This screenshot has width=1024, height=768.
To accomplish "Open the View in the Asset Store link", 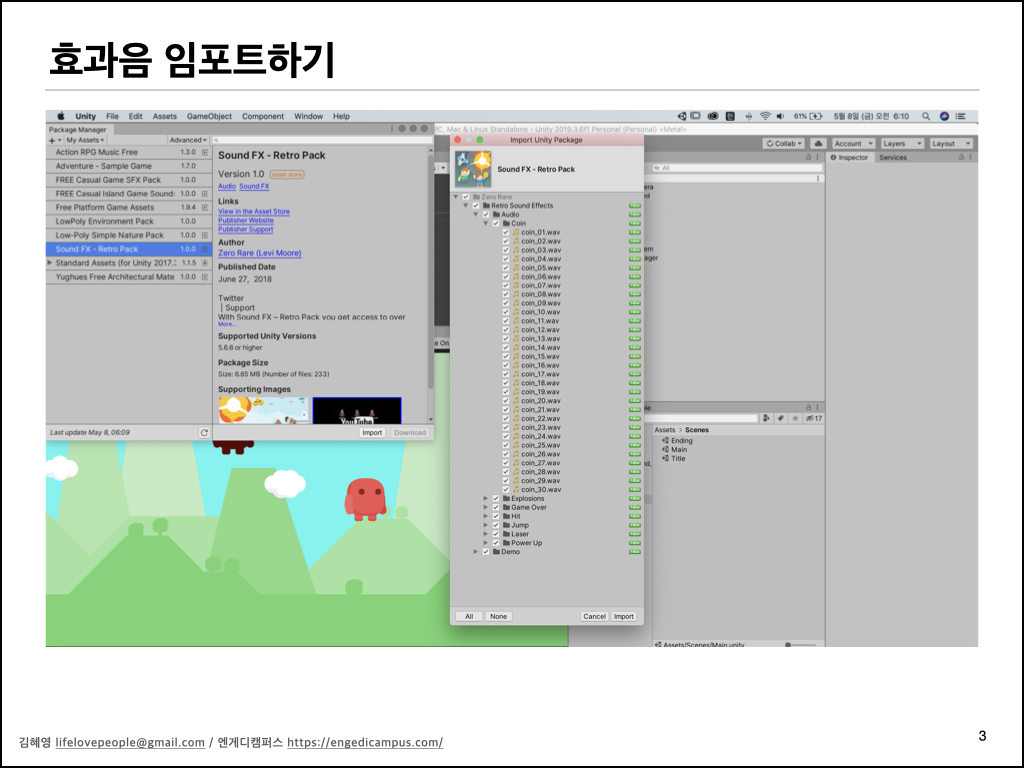I will tap(254, 212).
